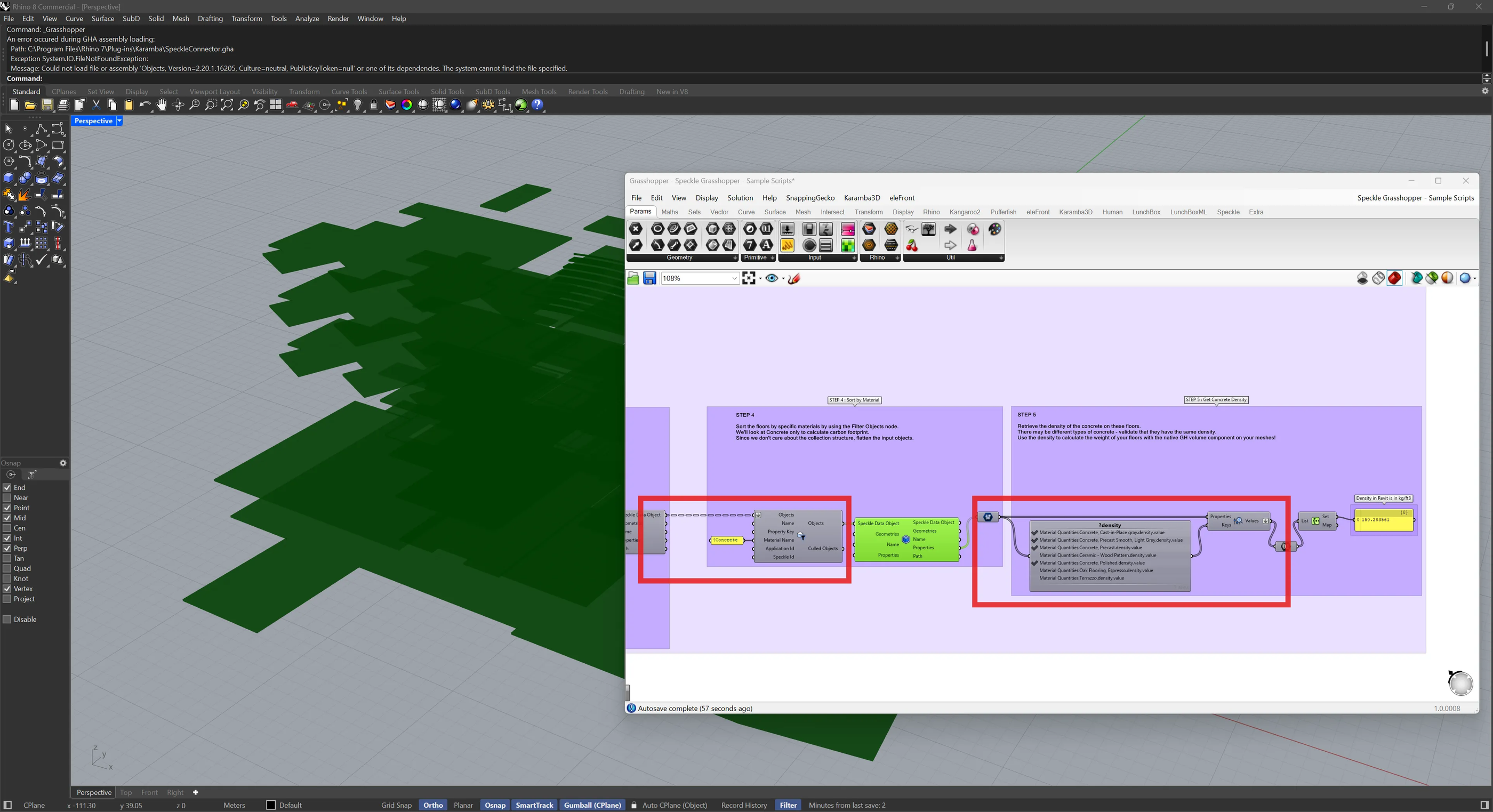Screen dimensions: 1493x812
Task: Check the Disable osnap checkbox
Action: pyautogui.click(x=7, y=620)
